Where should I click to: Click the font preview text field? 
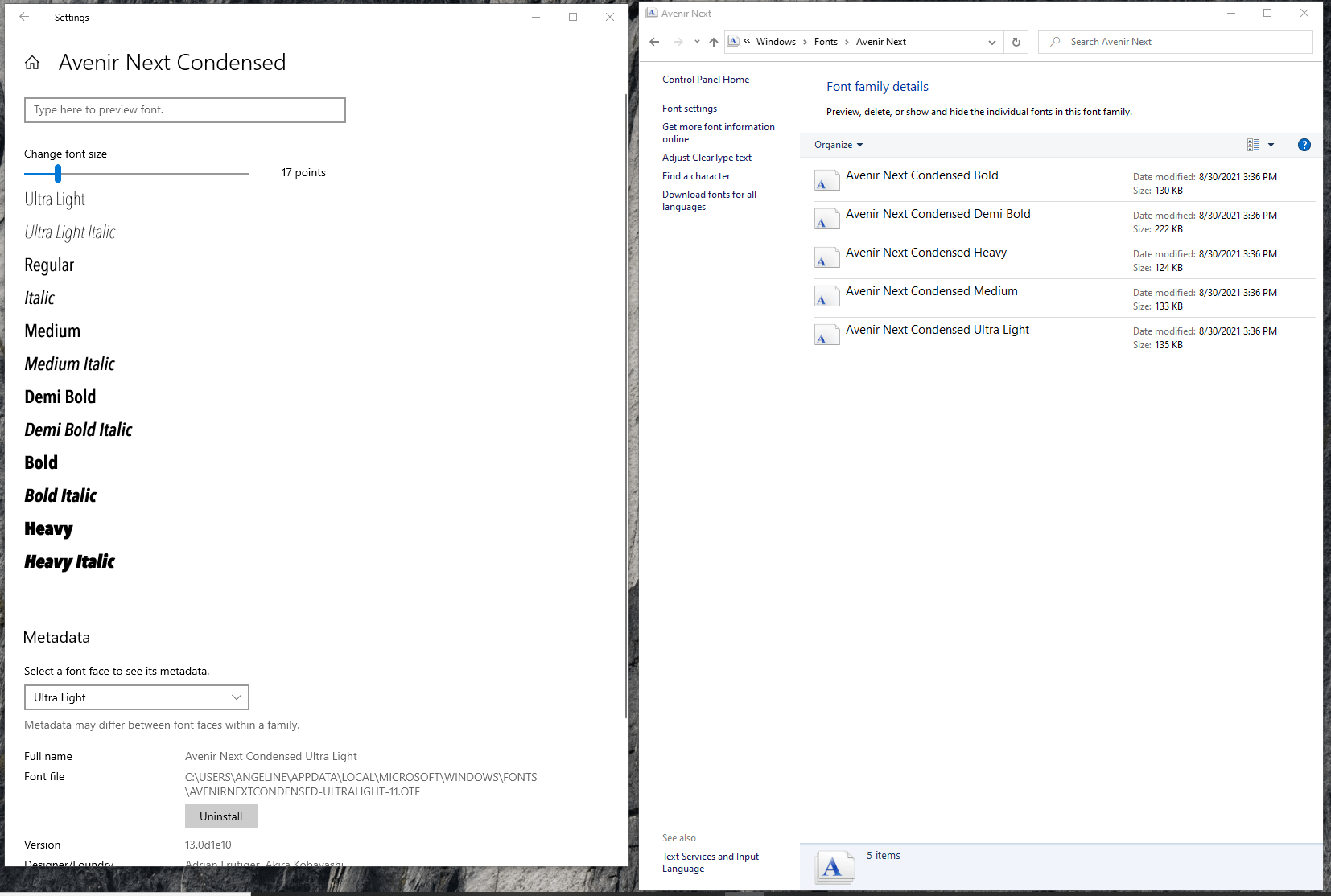click(x=185, y=110)
